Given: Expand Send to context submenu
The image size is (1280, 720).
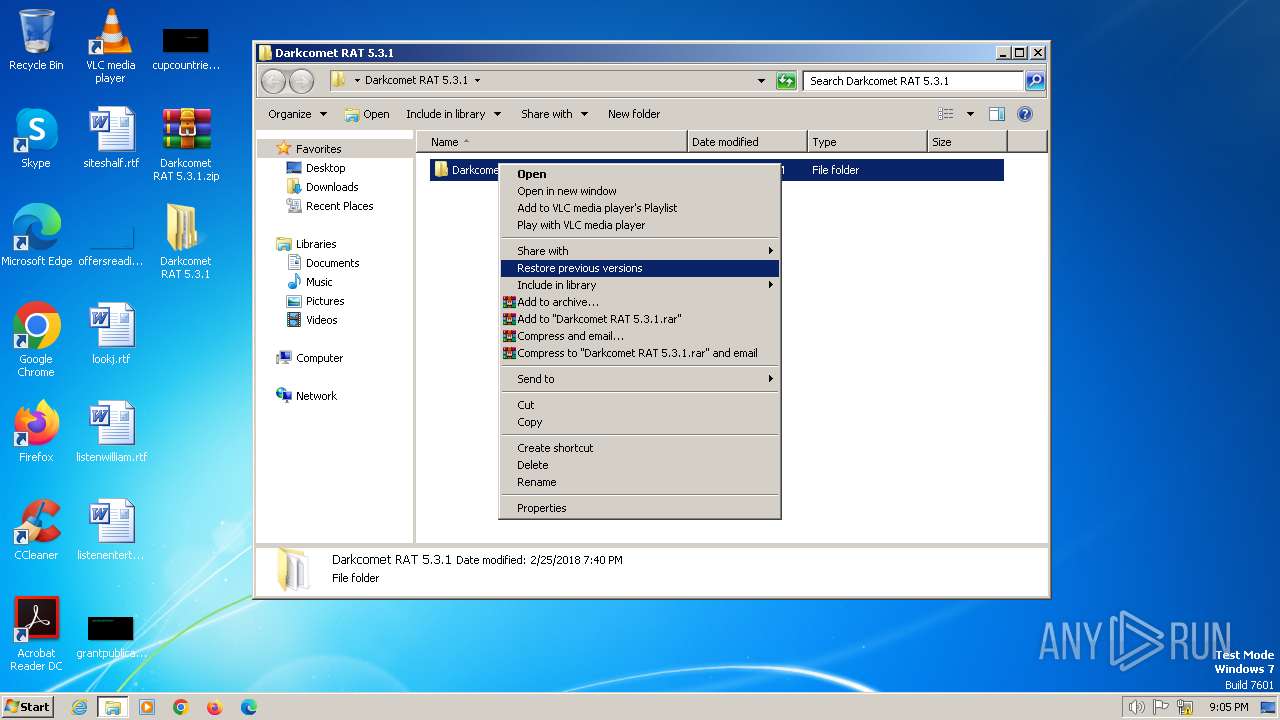Looking at the screenshot, I should click(640, 379).
